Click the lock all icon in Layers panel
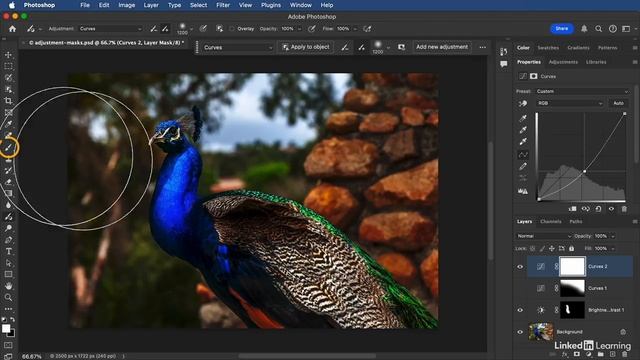 pyautogui.click(x=571, y=248)
